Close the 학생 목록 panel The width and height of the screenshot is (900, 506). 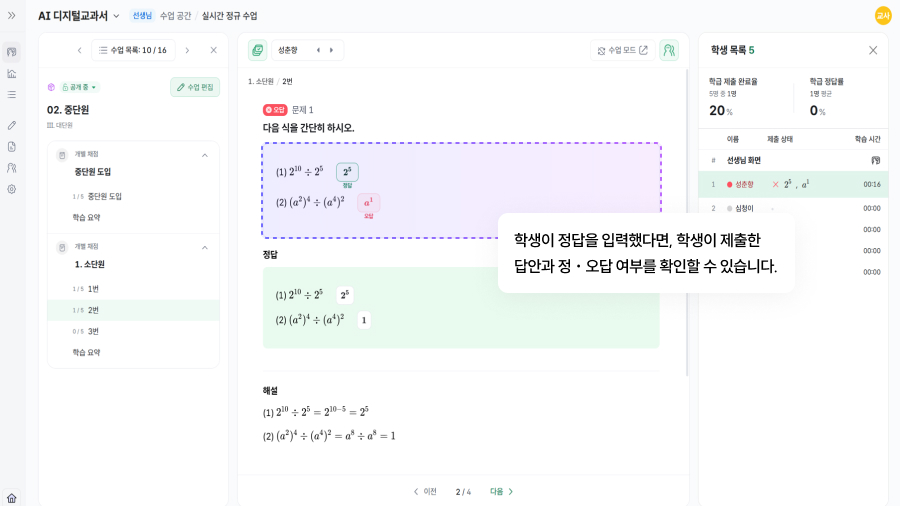point(873,50)
